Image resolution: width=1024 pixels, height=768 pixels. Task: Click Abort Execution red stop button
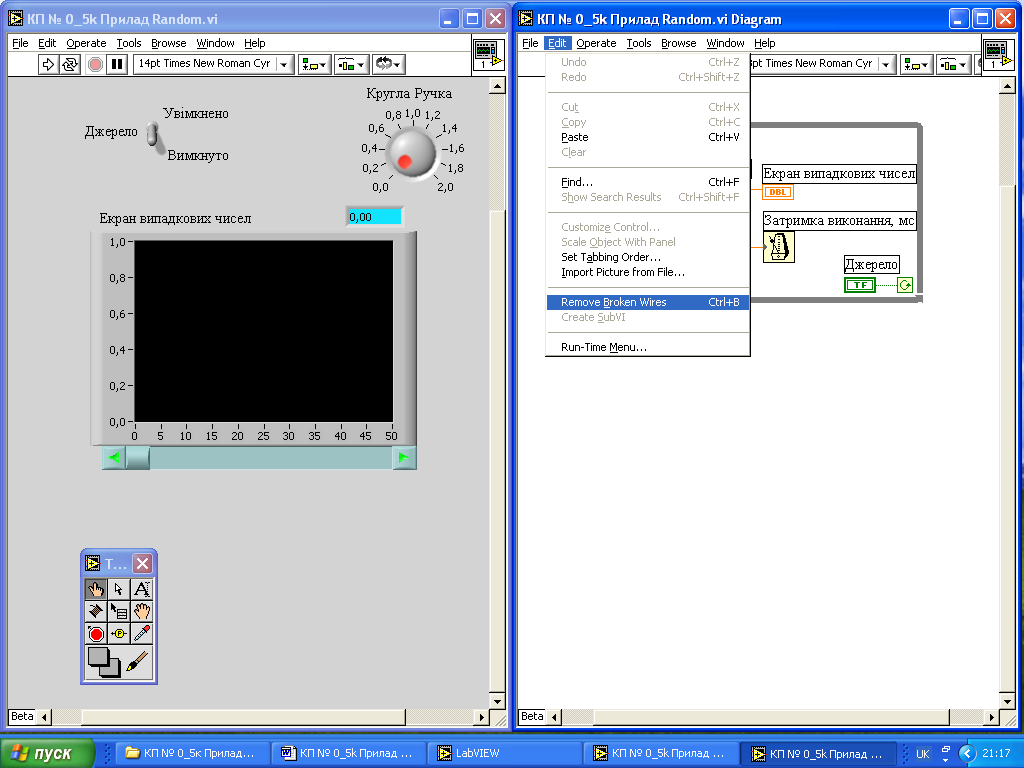(x=95, y=64)
